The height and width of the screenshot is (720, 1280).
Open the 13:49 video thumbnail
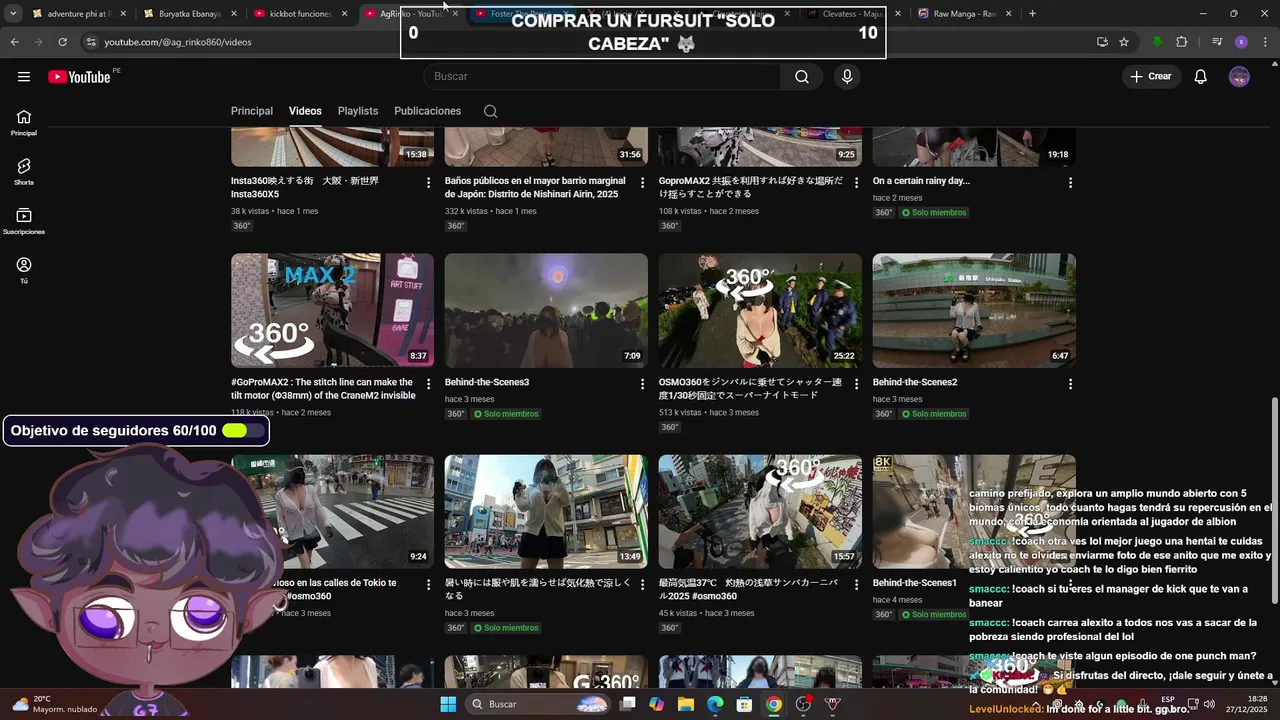(546, 512)
